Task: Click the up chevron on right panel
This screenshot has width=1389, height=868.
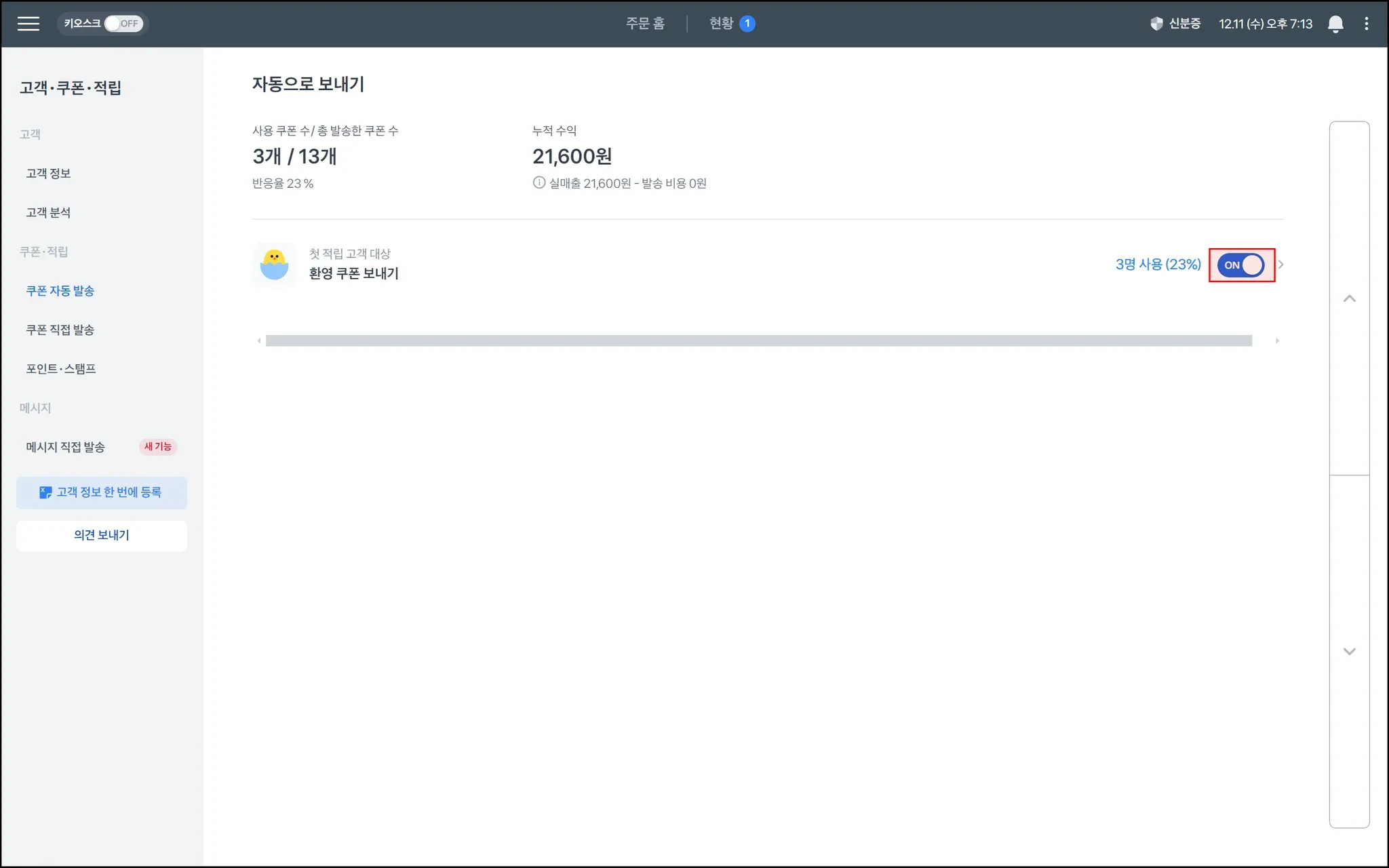Action: pyautogui.click(x=1349, y=299)
